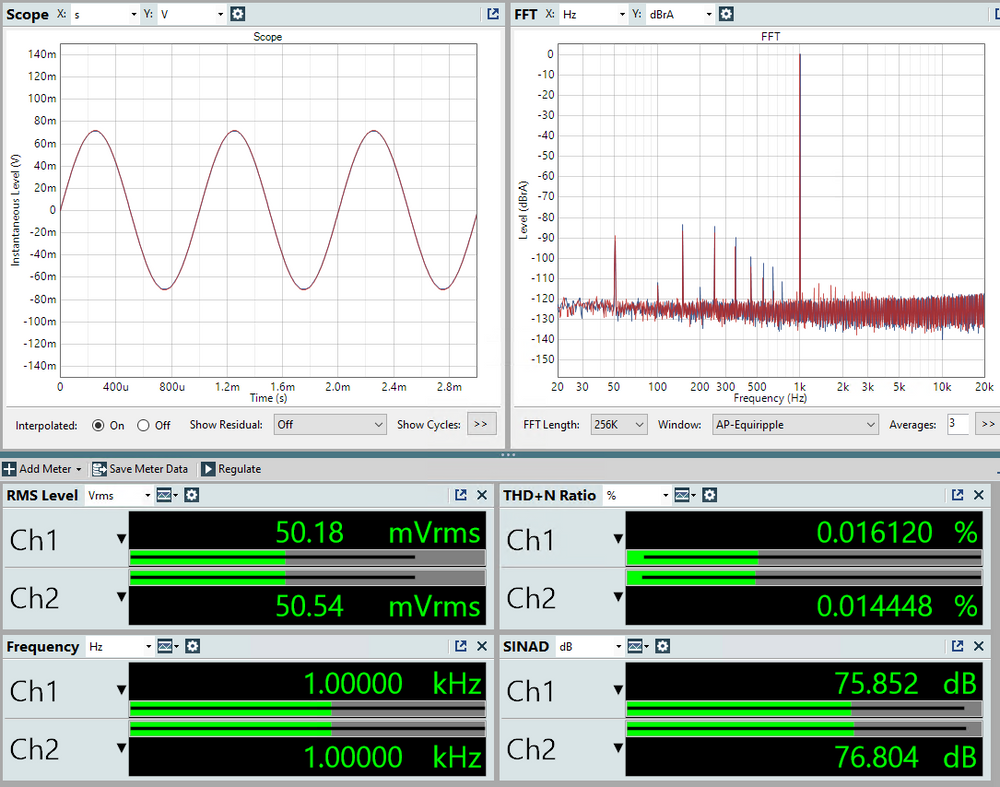Click the Frequency meter display mode icon
This screenshot has height=787, width=1000.
(x=166, y=647)
